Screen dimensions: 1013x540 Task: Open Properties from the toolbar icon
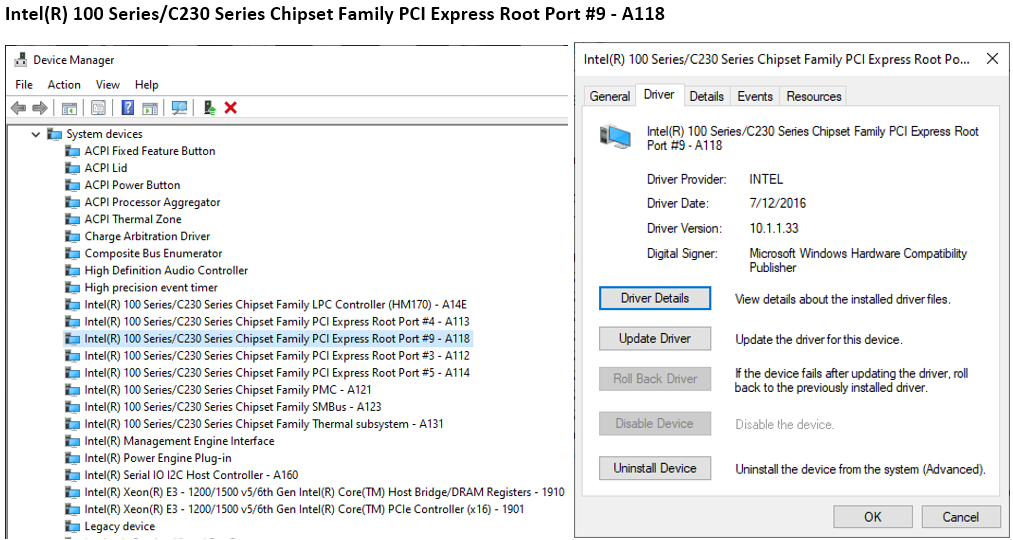pos(98,108)
